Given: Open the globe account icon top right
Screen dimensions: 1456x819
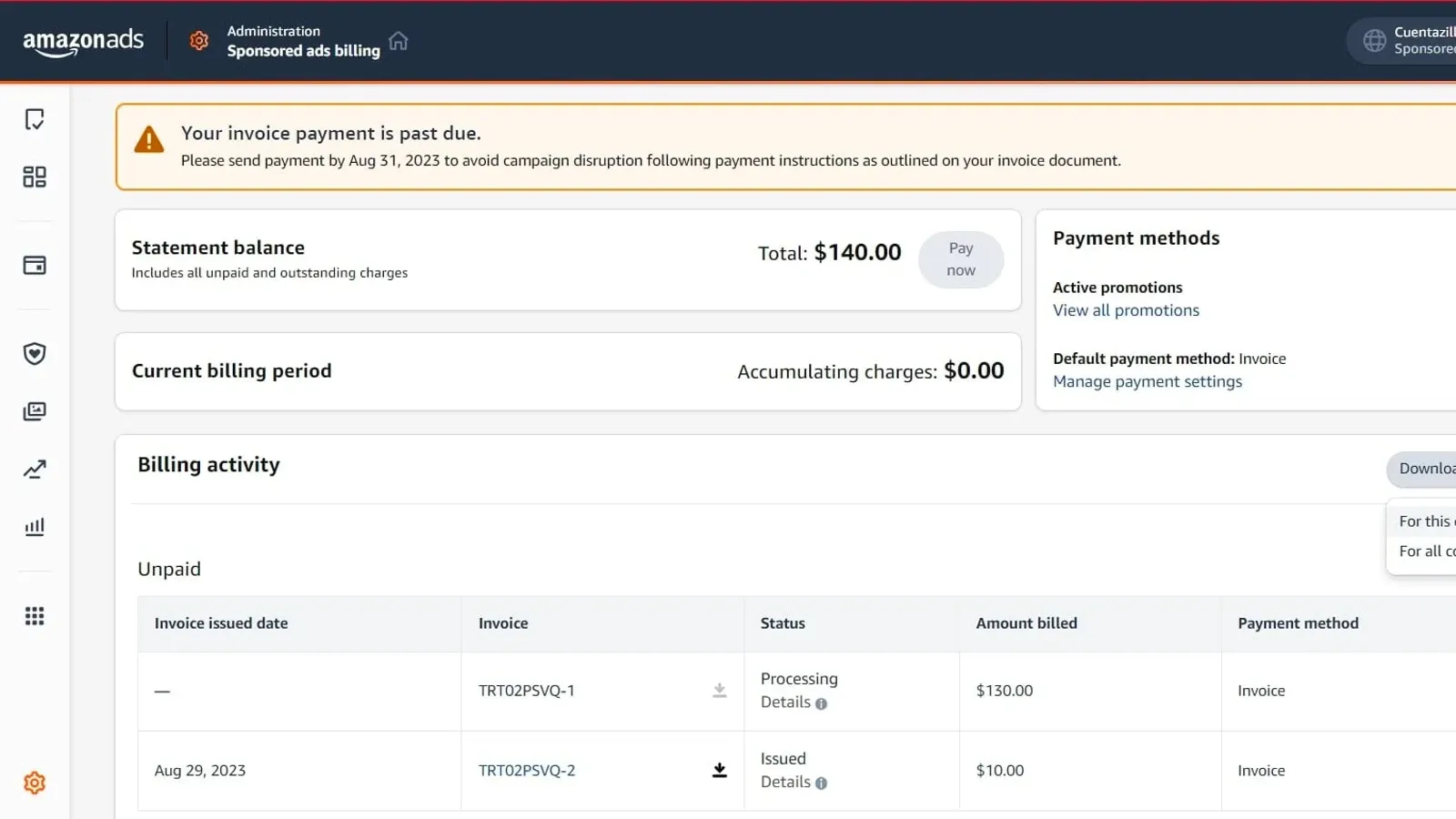Looking at the screenshot, I should tap(1374, 40).
